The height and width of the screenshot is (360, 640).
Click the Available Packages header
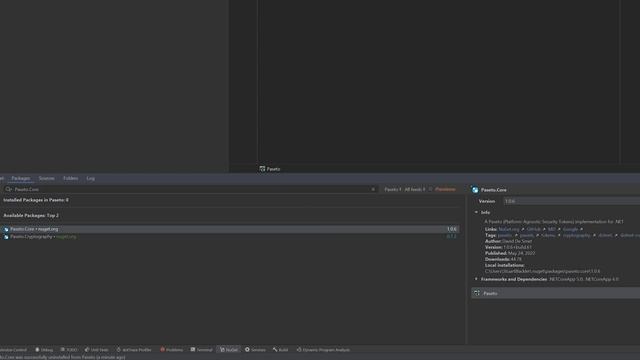31,216
